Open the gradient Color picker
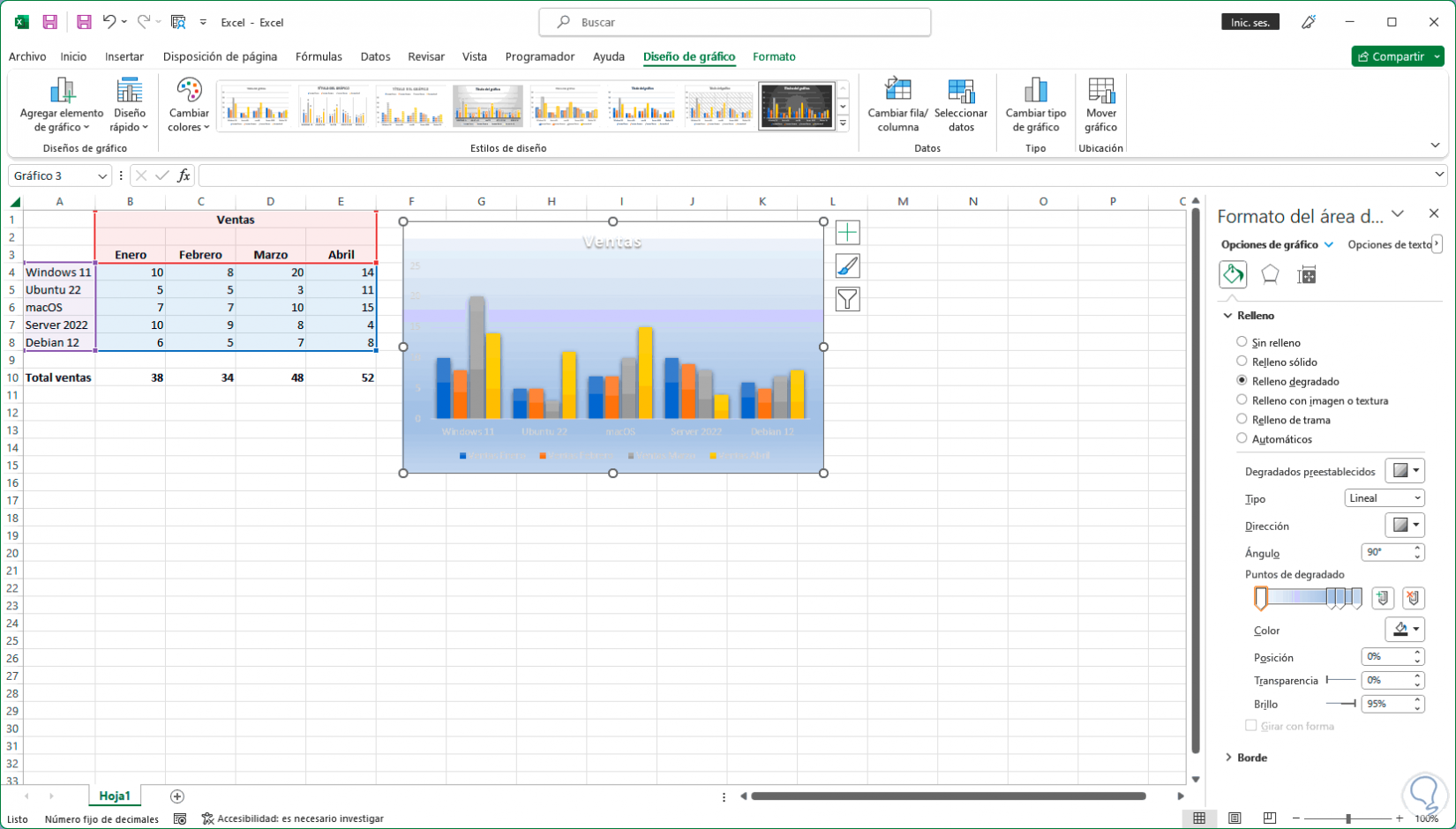 tap(1405, 630)
